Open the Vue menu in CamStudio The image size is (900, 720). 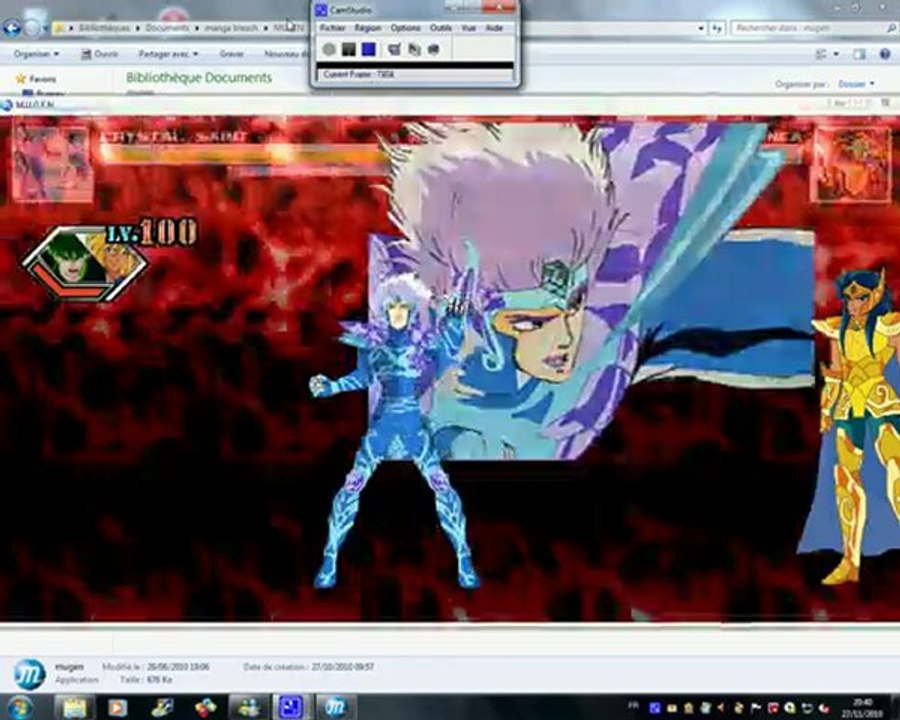coord(468,28)
